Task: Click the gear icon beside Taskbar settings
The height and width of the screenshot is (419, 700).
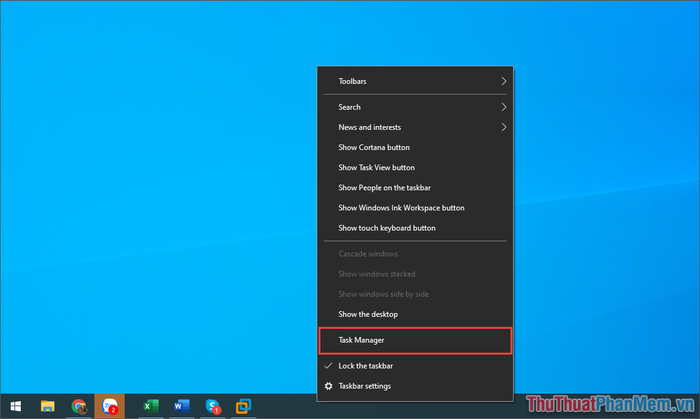Action: [329, 386]
